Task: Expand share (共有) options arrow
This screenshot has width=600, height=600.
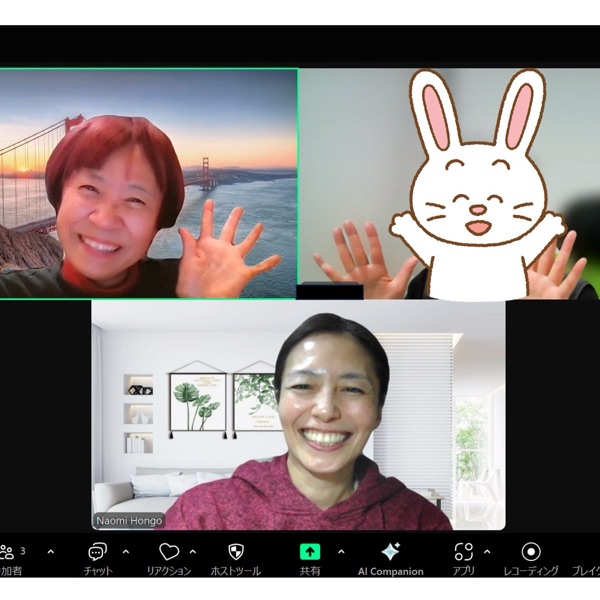Action: click(x=340, y=551)
